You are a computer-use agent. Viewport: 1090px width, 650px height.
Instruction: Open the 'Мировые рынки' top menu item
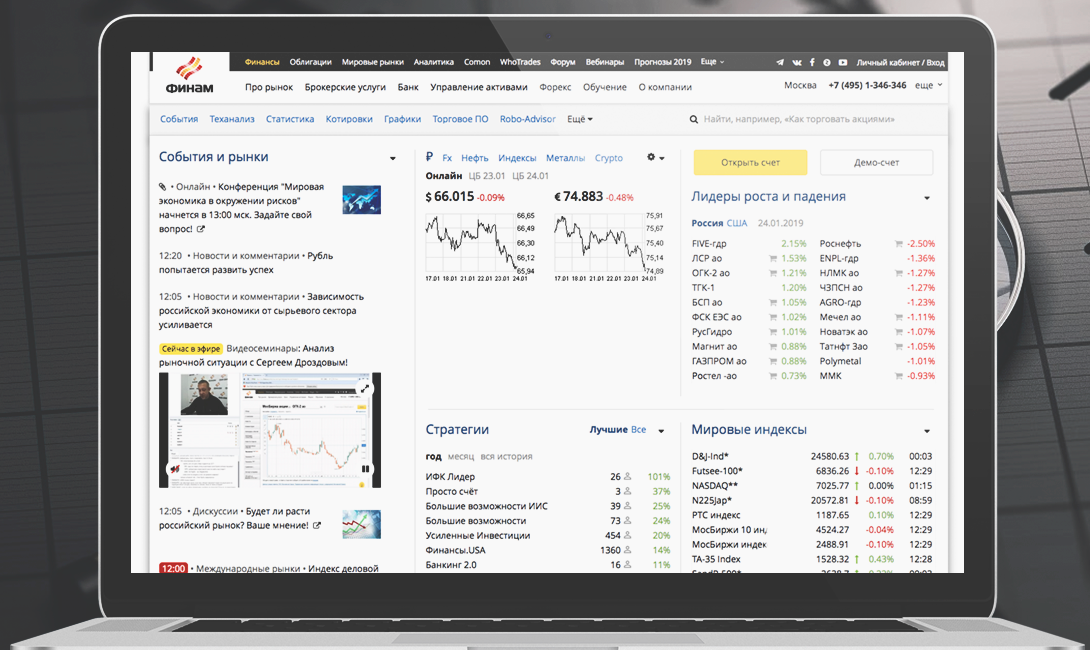pyautogui.click(x=373, y=62)
